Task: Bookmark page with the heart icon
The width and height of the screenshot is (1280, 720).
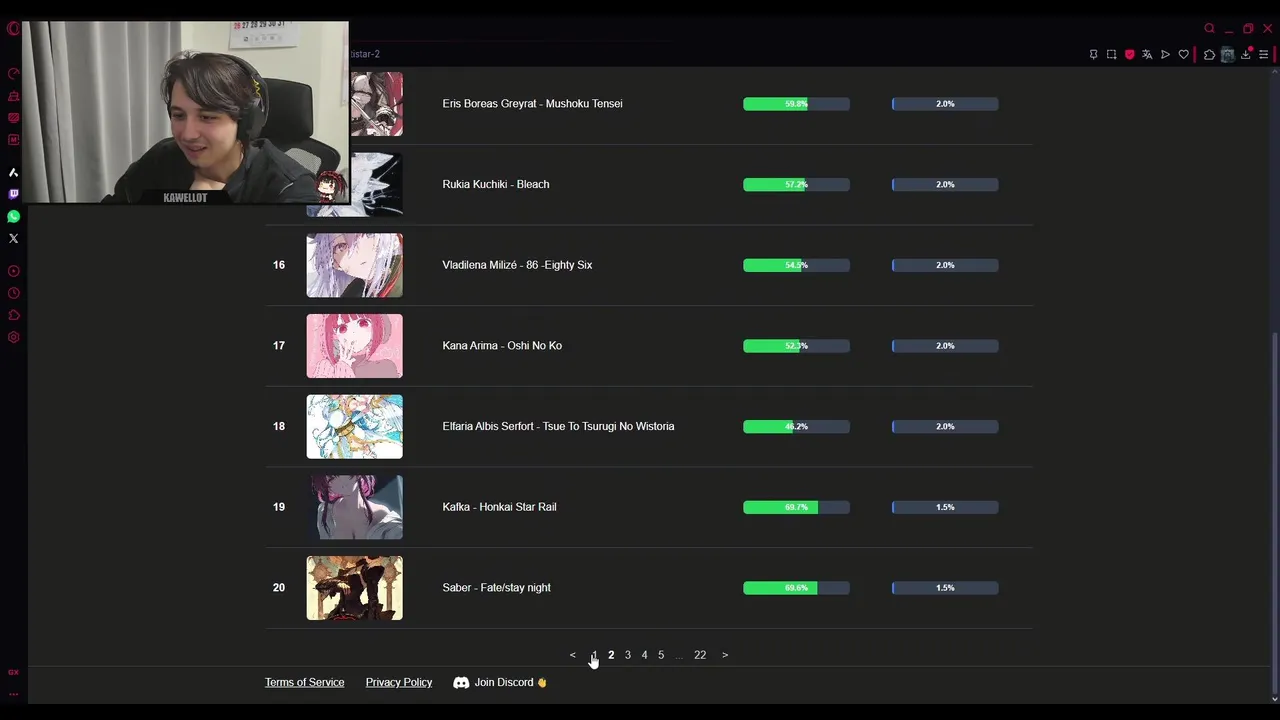Action: tap(1183, 54)
